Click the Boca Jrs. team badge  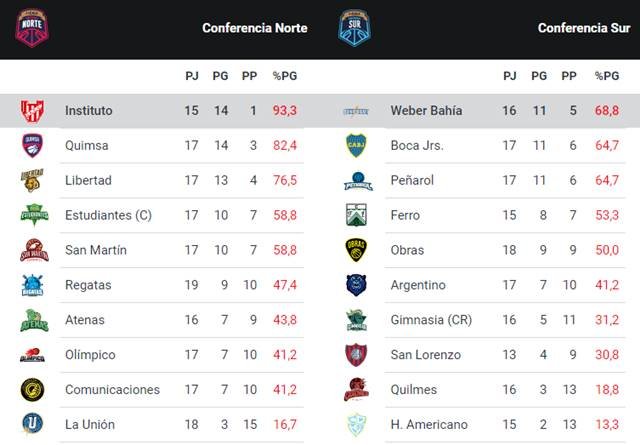coord(356,145)
